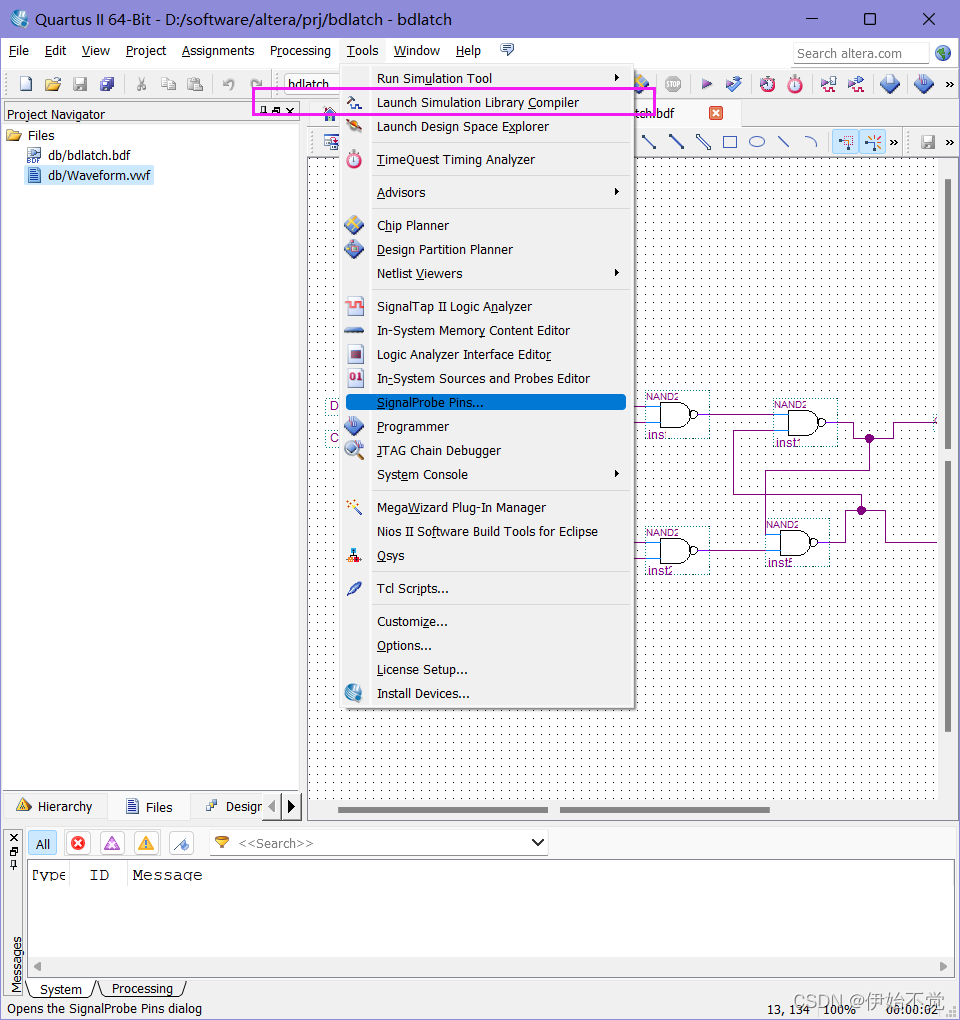Image resolution: width=960 pixels, height=1020 pixels.
Task: Toggle the yellow warning messages filter
Action: [146, 844]
